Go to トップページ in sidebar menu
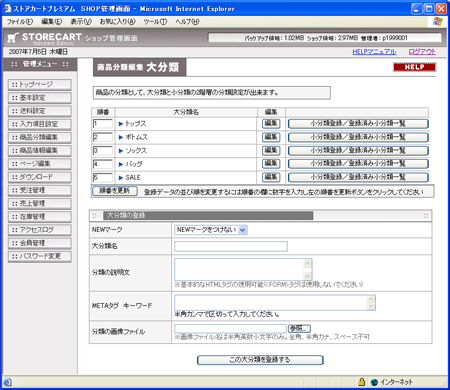Image resolution: width=450 pixels, height=390 pixels. 40,85
